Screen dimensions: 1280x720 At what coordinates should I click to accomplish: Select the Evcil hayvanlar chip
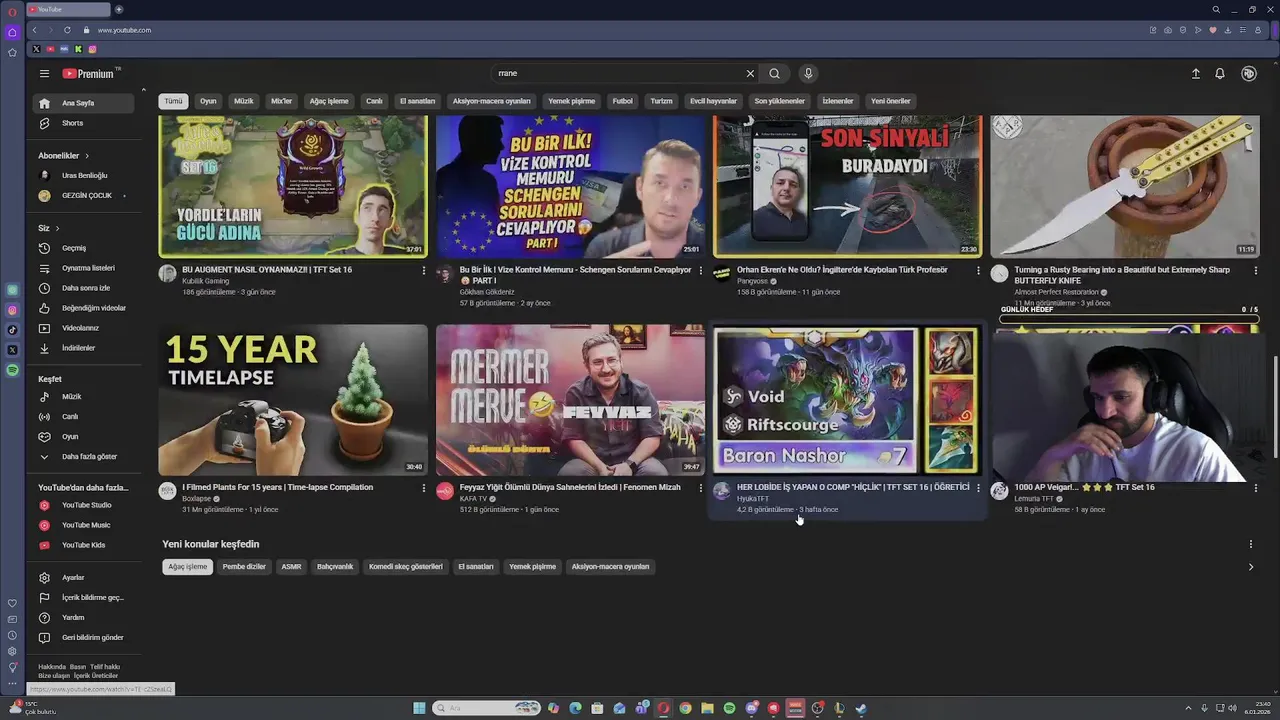pyautogui.click(x=713, y=101)
